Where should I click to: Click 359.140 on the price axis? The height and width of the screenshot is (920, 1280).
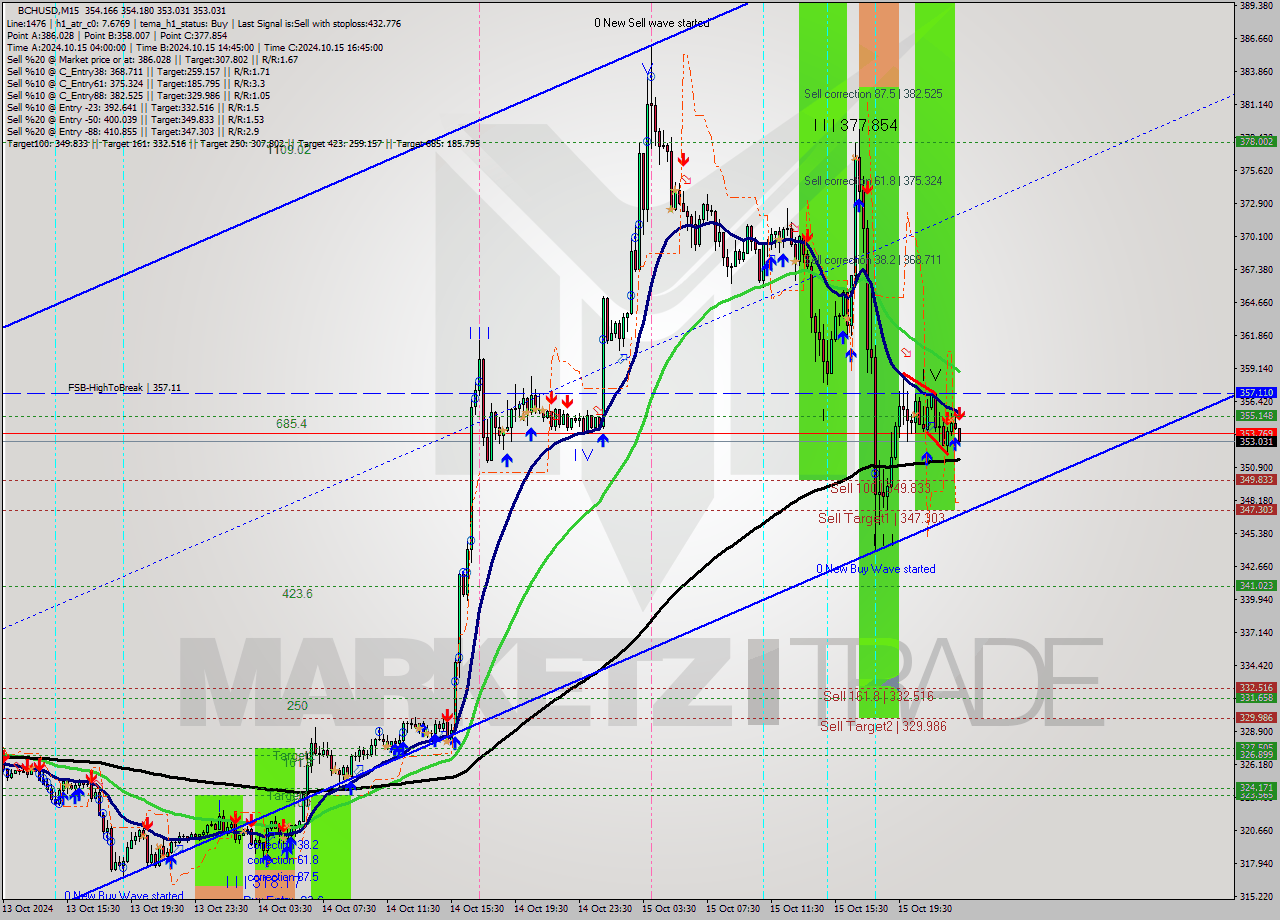tap(1256, 369)
